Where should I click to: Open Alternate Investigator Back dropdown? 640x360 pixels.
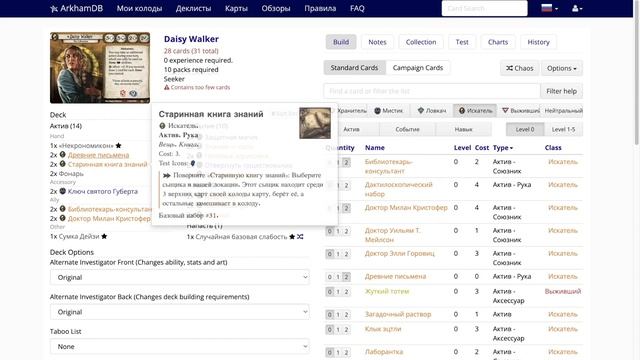click(180, 312)
